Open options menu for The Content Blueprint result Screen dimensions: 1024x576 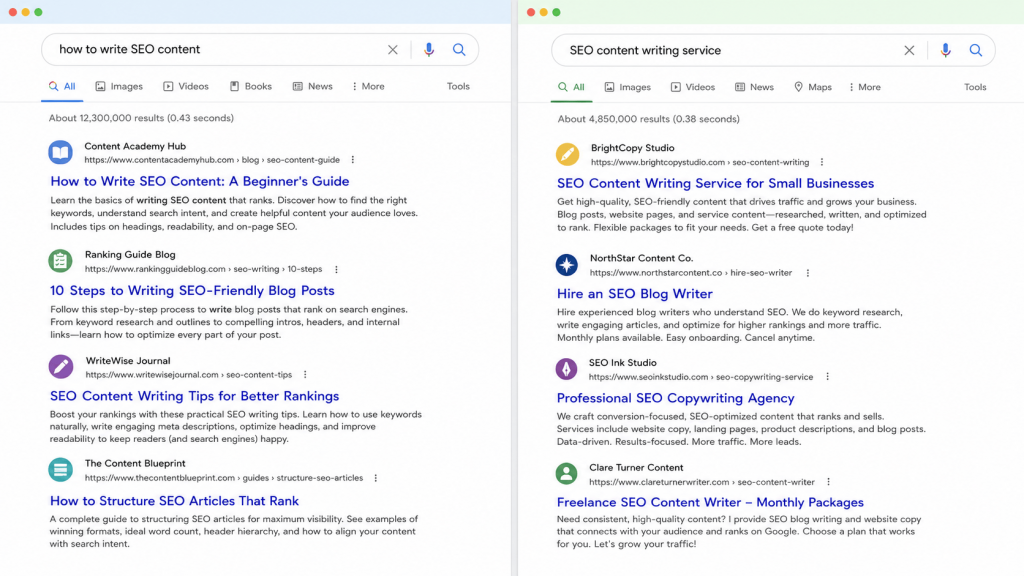tap(376, 478)
